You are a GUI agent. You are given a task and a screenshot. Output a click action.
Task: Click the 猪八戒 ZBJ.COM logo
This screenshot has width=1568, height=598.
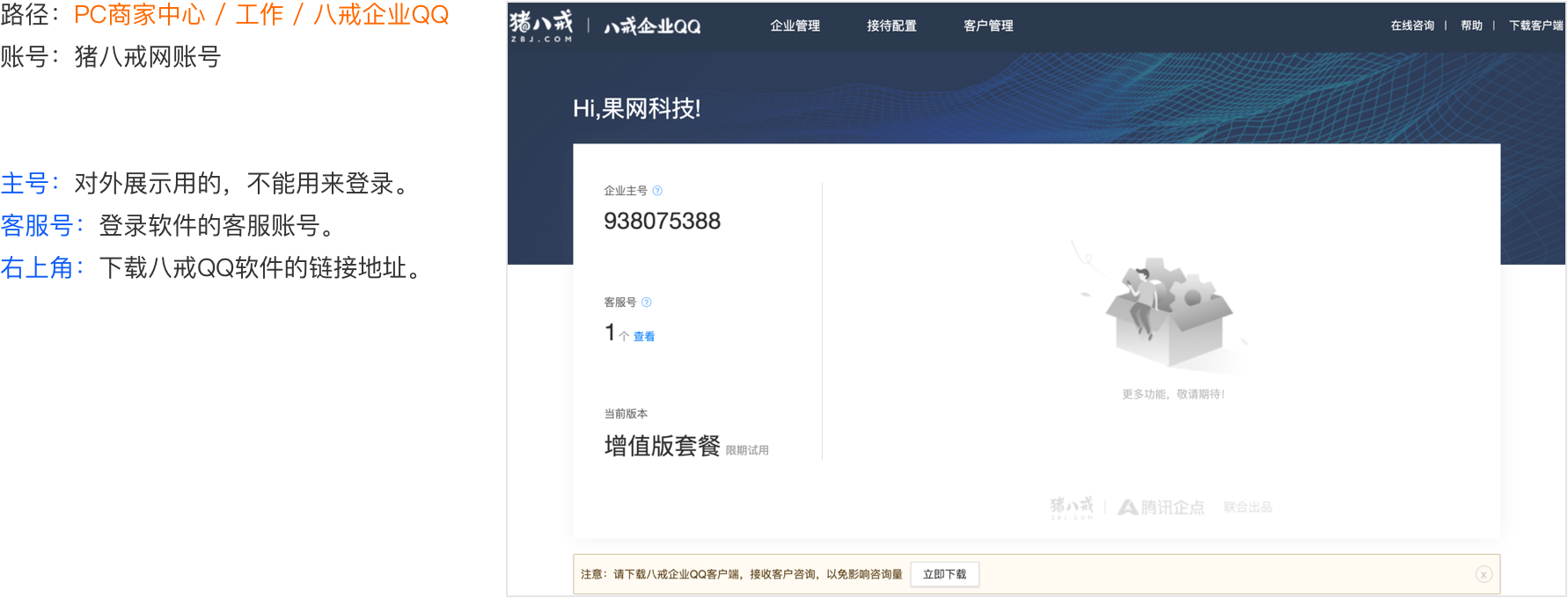(x=541, y=26)
